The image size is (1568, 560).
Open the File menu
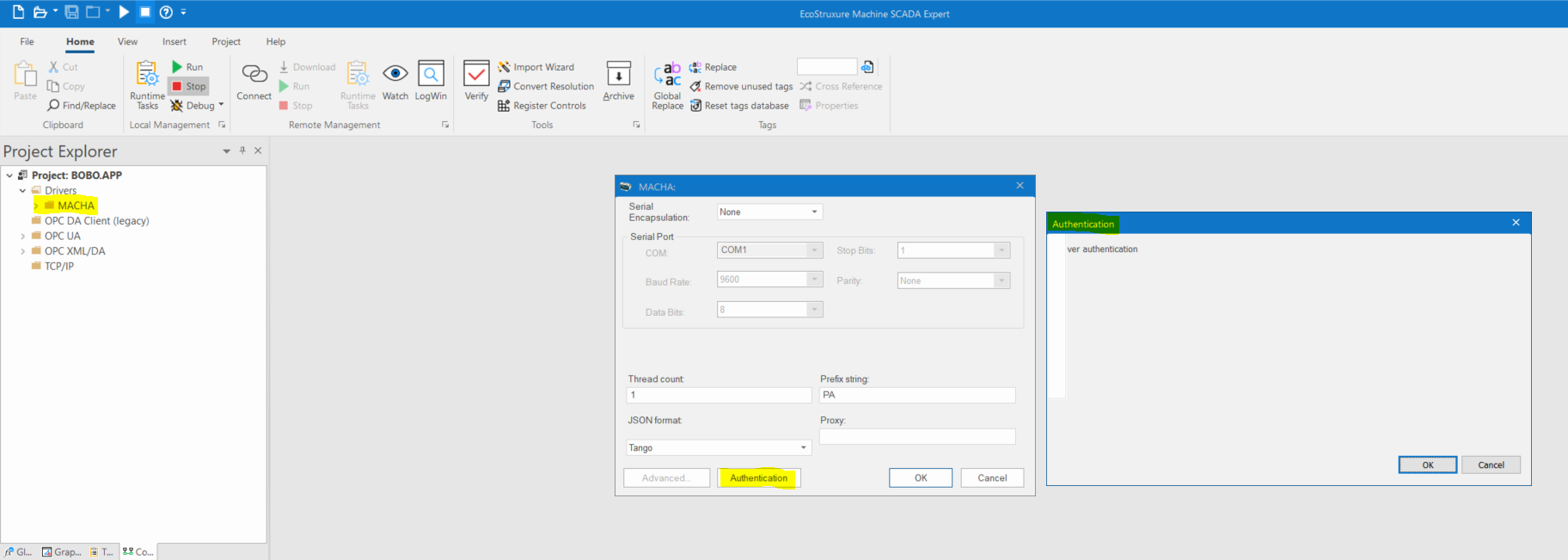point(28,41)
